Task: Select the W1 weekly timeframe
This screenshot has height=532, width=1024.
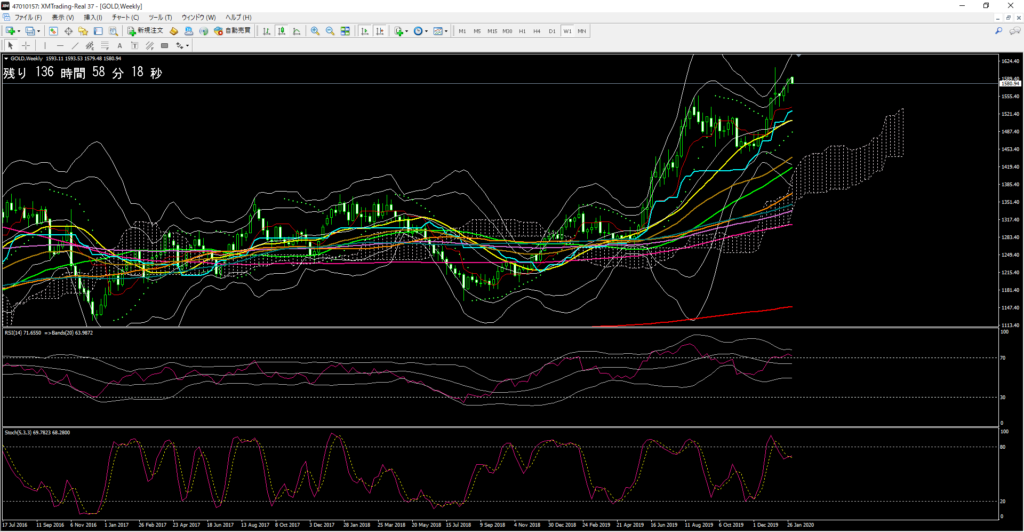Action: point(567,31)
